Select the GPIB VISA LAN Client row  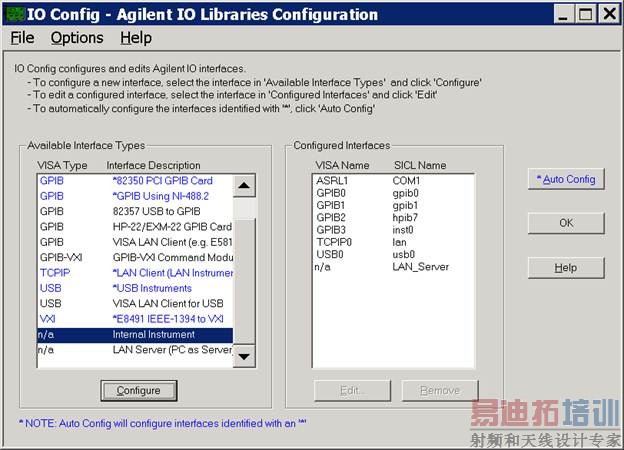click(135, 242)
